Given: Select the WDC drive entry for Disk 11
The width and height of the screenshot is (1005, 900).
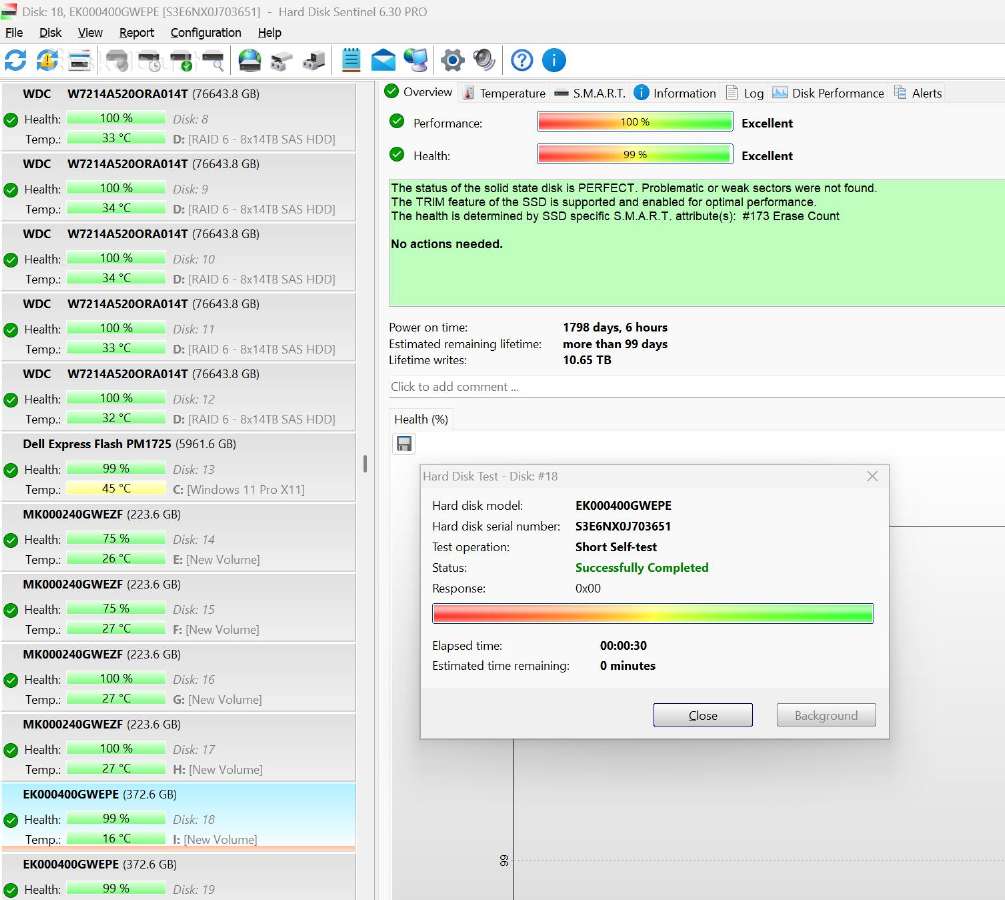Looking at the screenshot, I should (178, 327).
